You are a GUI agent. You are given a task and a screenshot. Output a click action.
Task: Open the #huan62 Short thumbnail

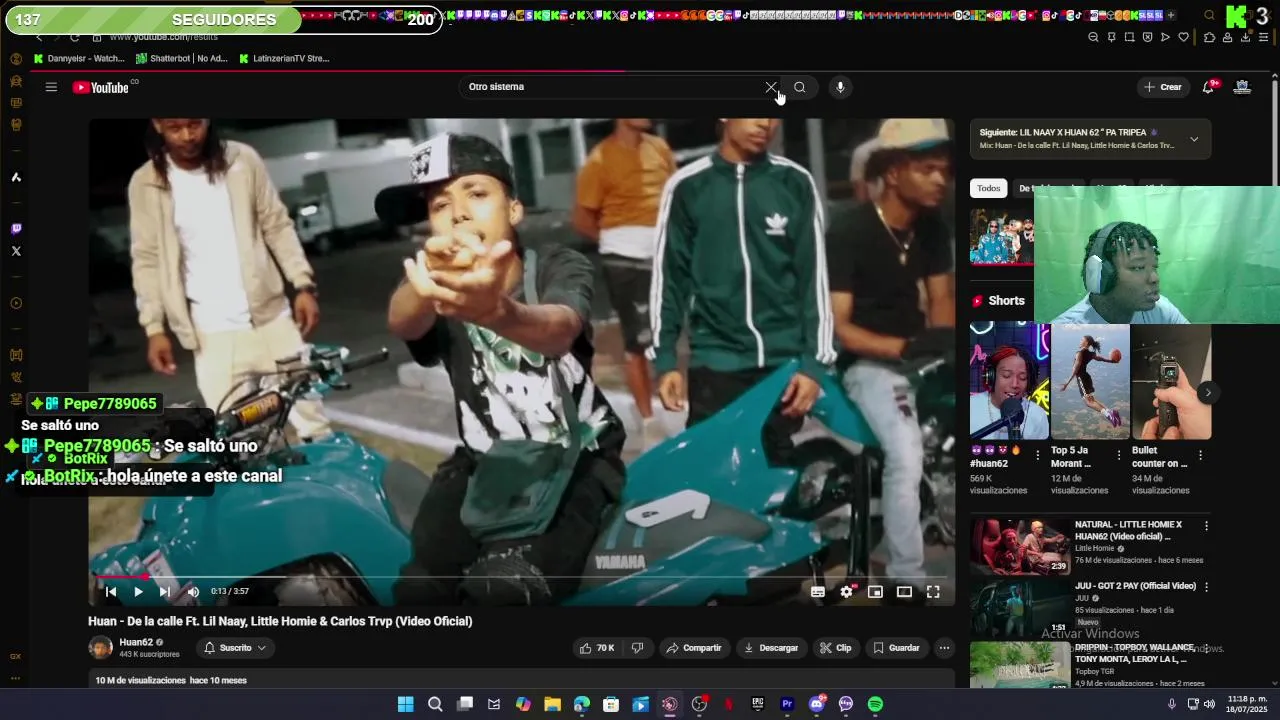tap(1009, 381)
